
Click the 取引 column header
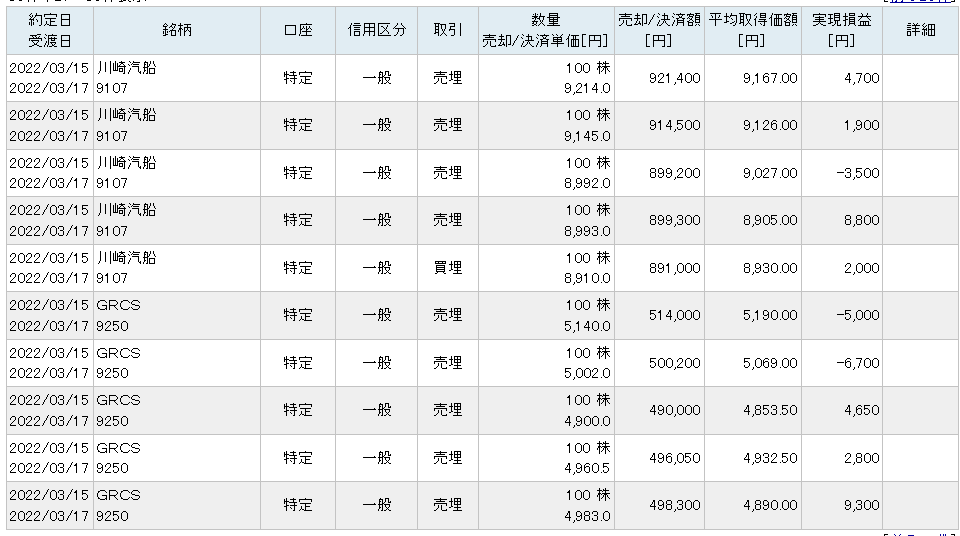click(x=448, y=31)
